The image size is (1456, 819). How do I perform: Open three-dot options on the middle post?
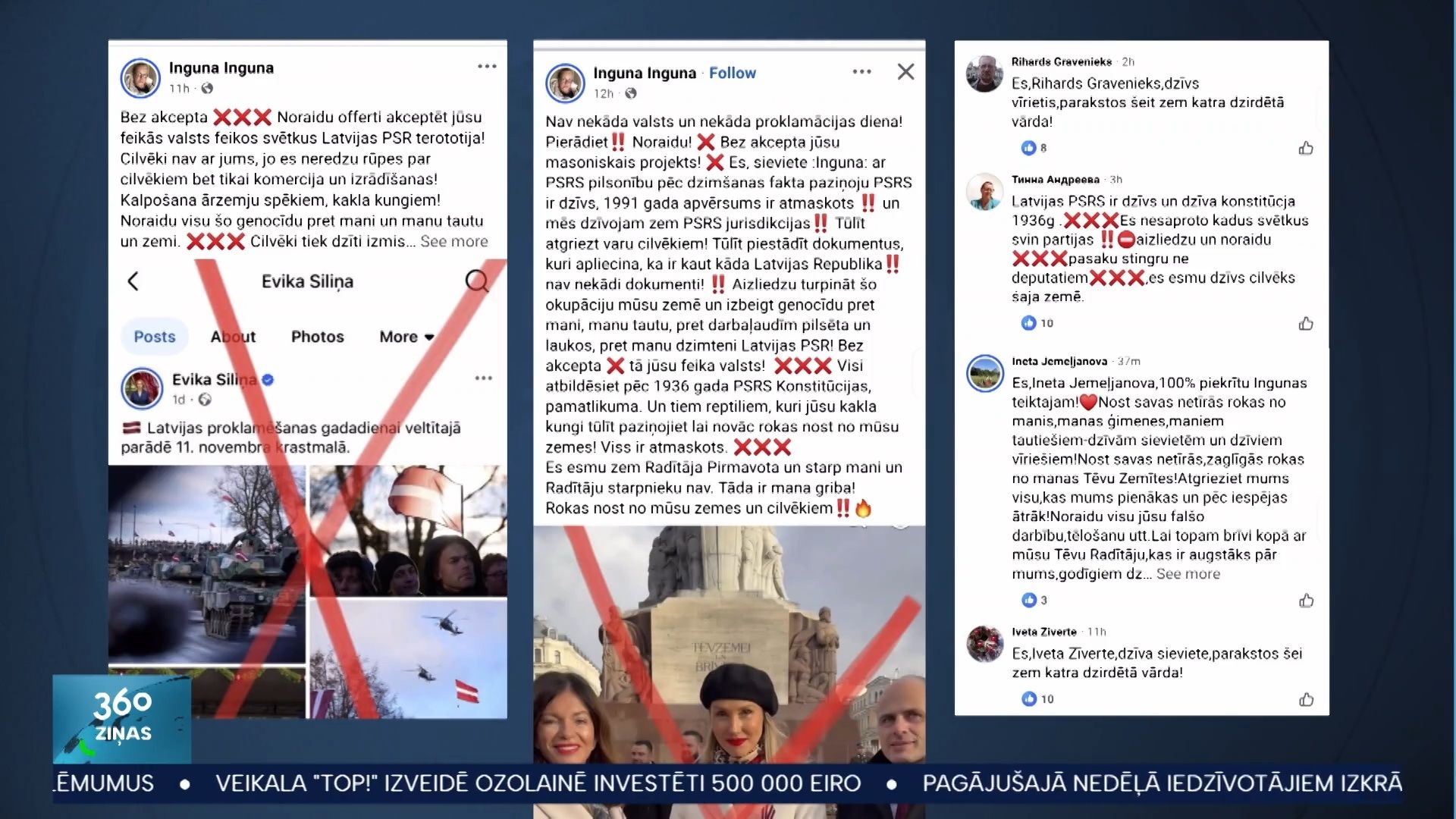click(861, 72)
